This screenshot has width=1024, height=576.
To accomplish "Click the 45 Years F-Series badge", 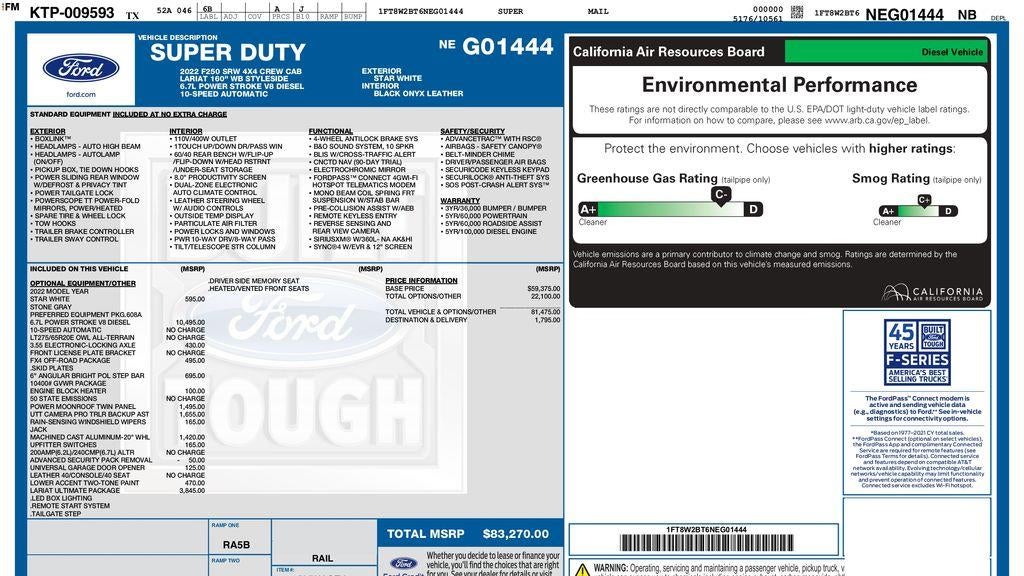I will [917, 351].
